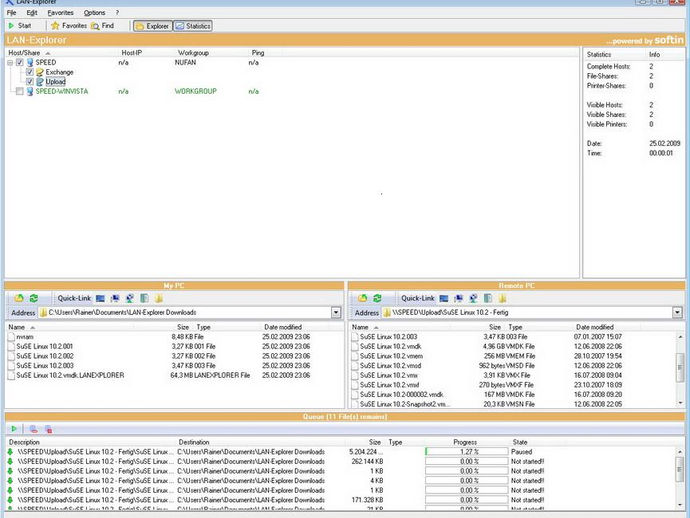The image size is (690, 518).
Task: Click the 1.27 % progress bar of paused item
Action: pyautogui.click(x=466, y=452)
